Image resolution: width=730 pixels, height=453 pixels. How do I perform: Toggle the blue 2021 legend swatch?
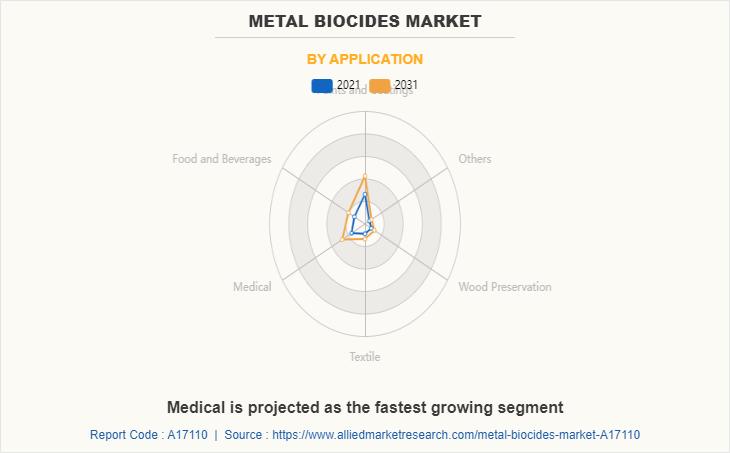(322, 86)
